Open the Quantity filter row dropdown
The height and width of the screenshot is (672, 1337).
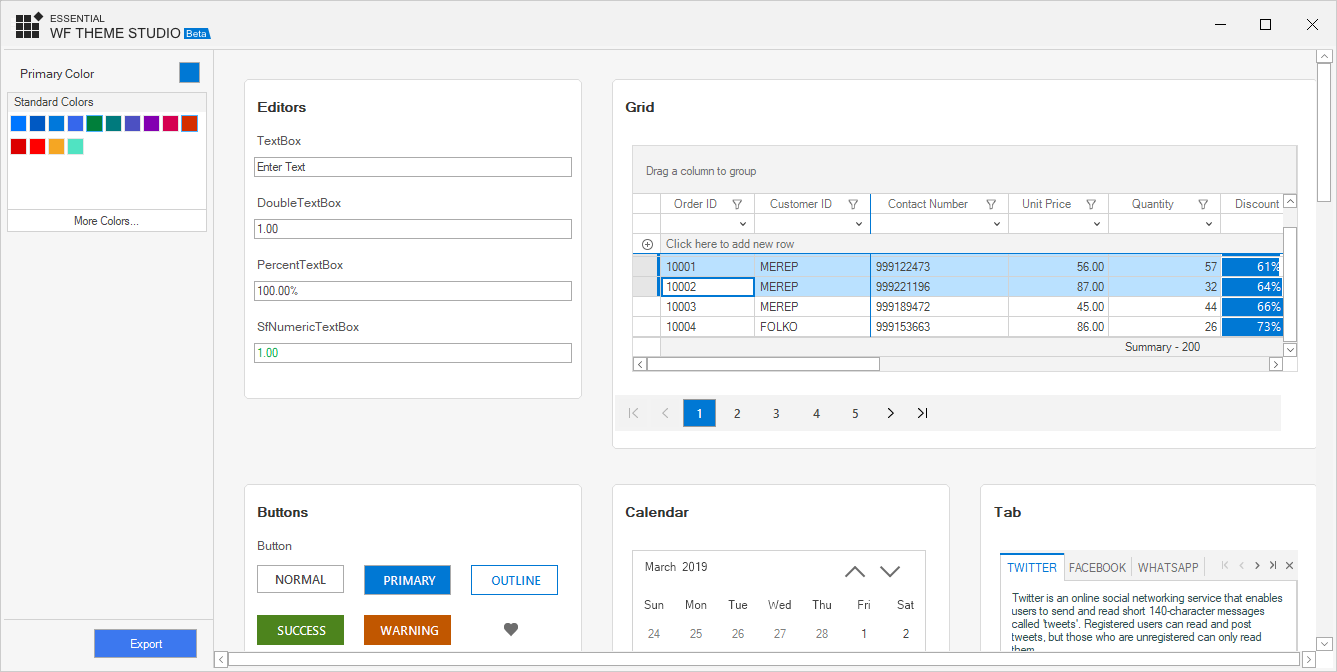coord(1208,224)
